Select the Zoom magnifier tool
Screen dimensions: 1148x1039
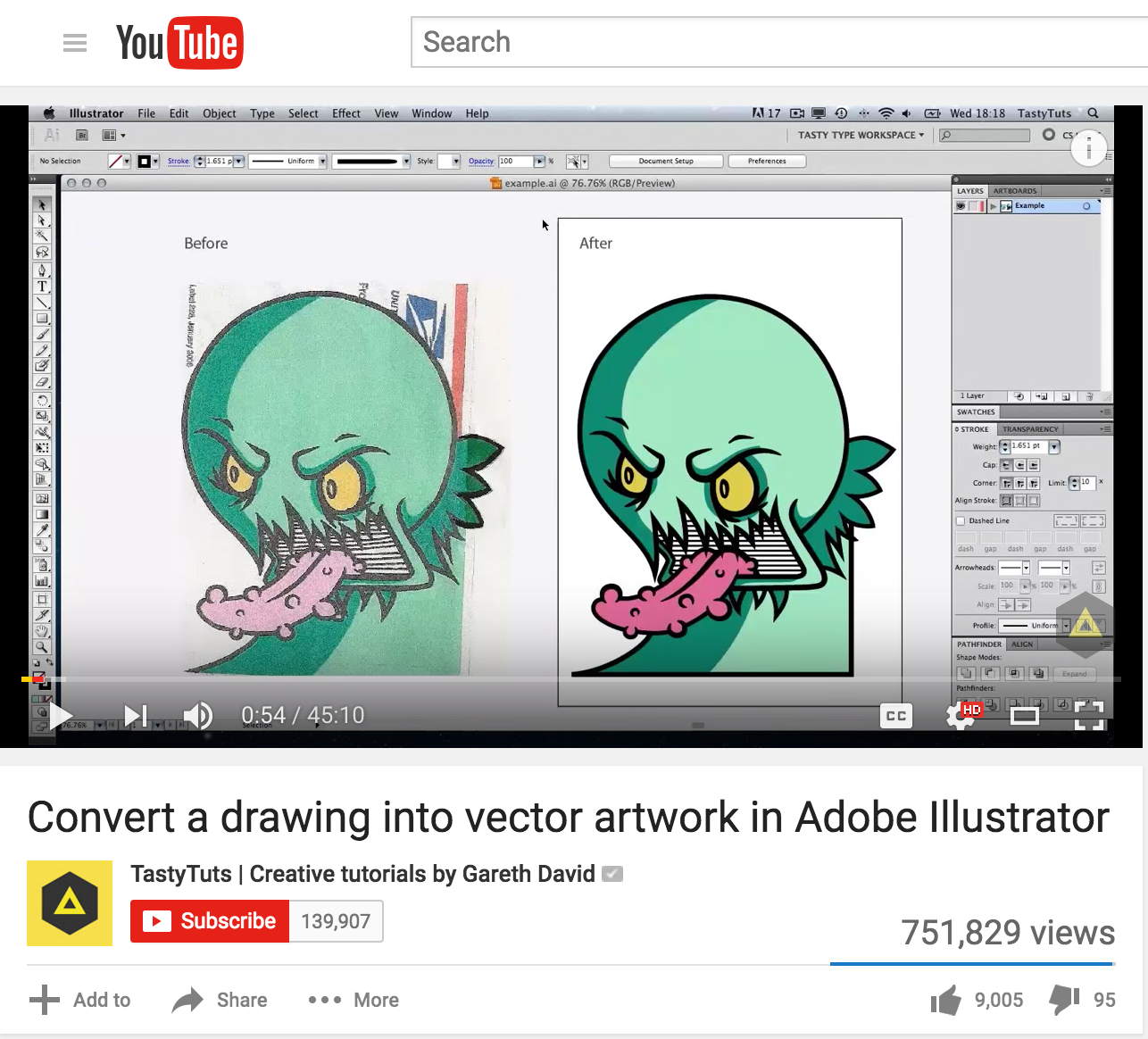tap(42, 647)
